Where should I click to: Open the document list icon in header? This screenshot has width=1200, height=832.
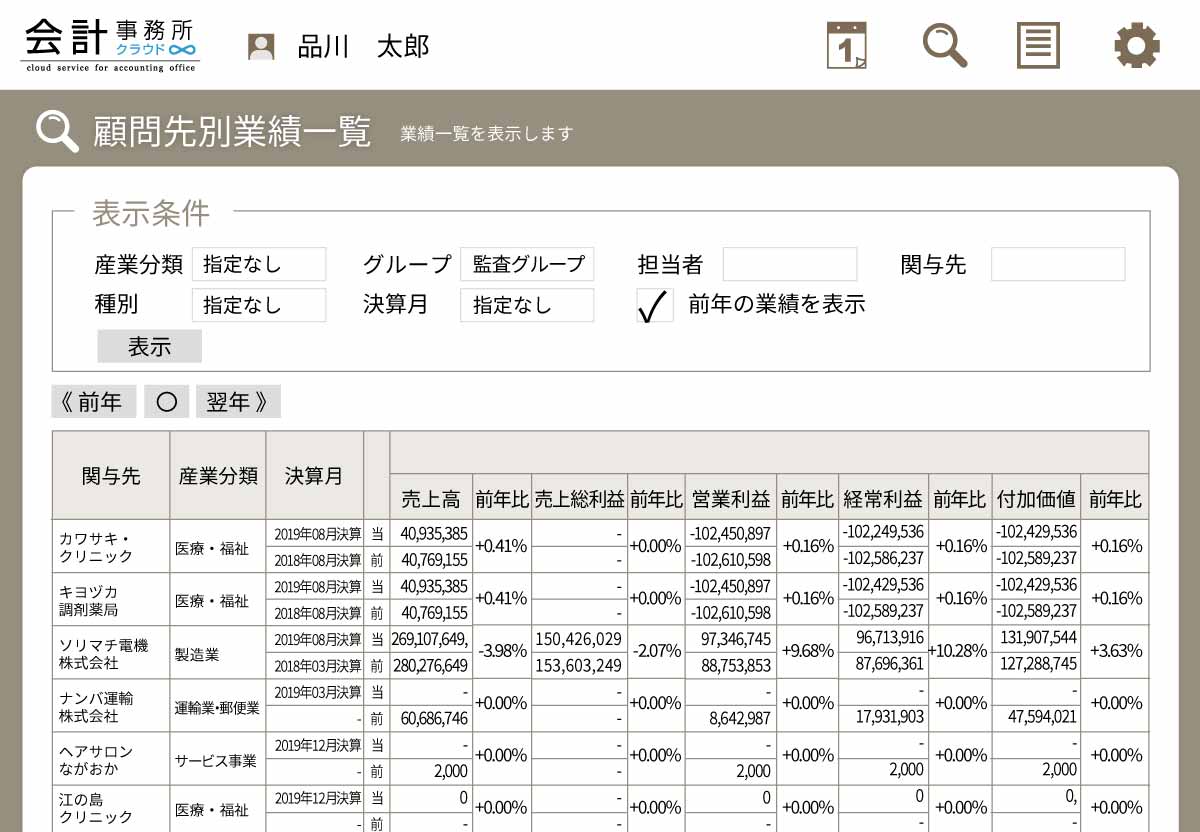coord(1038,45)
